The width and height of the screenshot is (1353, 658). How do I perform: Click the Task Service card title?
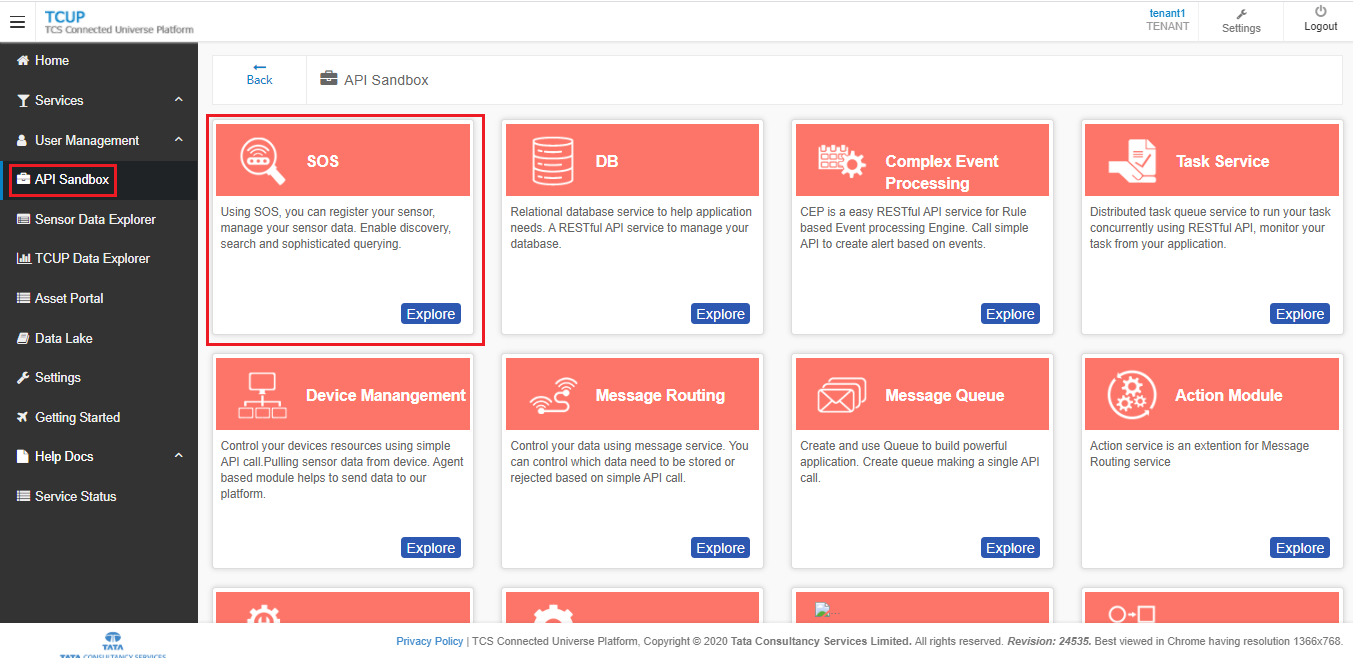tap(1222, 161)
